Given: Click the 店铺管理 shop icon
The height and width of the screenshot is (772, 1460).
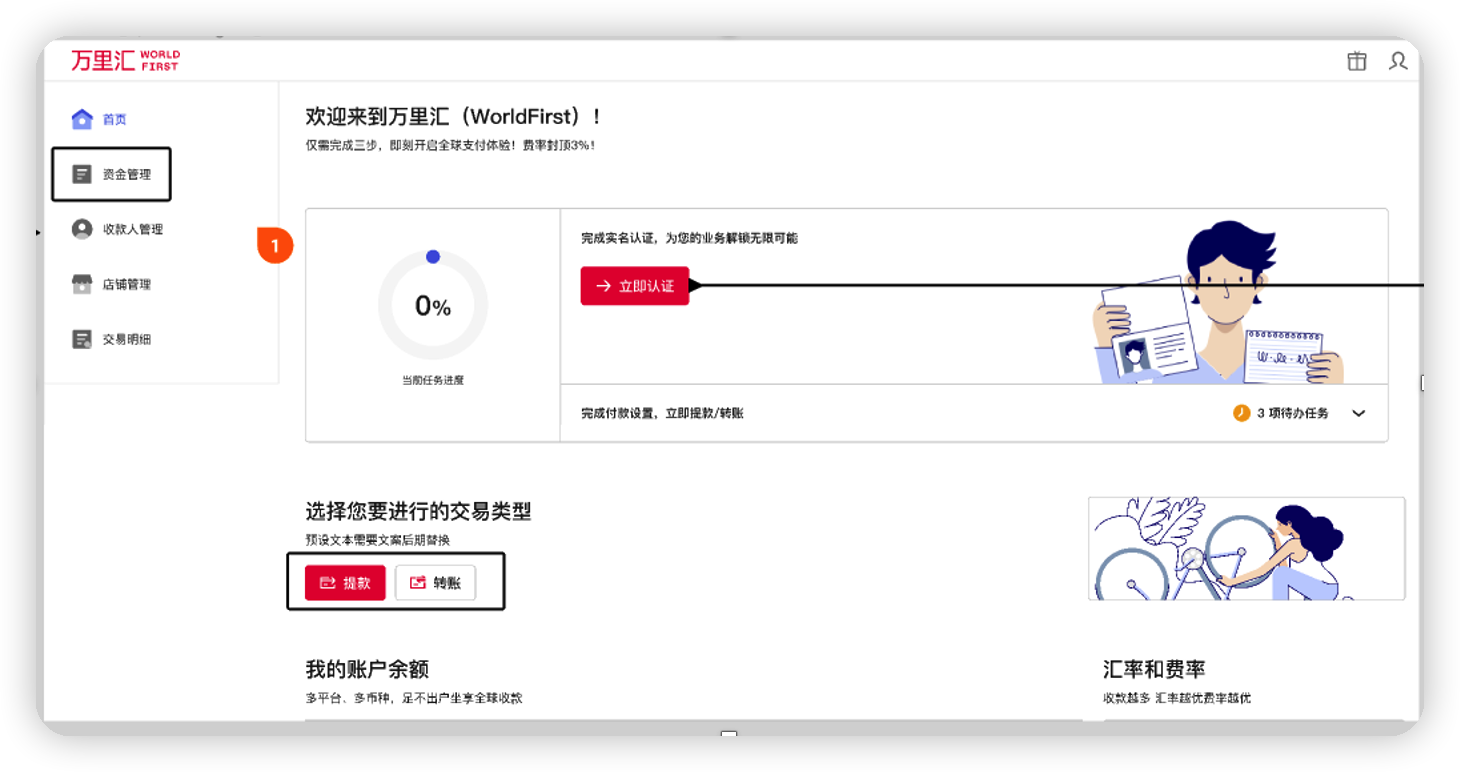Looking at the screenshot, I should [82, 284].
